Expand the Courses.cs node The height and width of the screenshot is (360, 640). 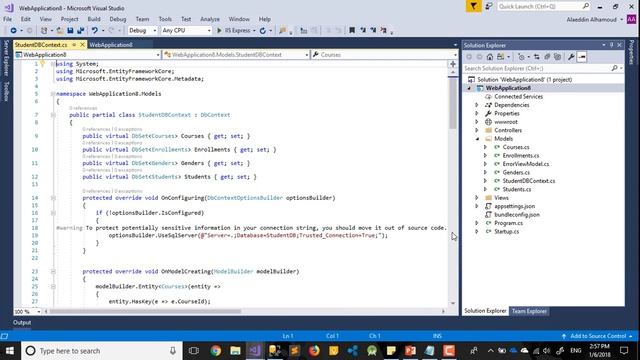click(485, 147)
